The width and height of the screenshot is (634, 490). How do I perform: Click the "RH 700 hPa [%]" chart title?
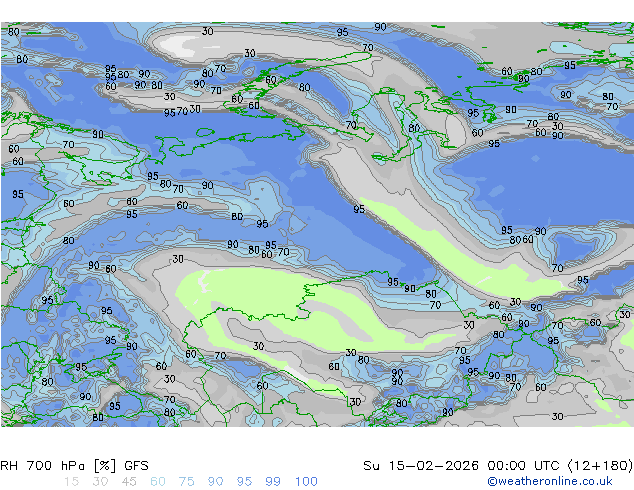click(58, 466)
